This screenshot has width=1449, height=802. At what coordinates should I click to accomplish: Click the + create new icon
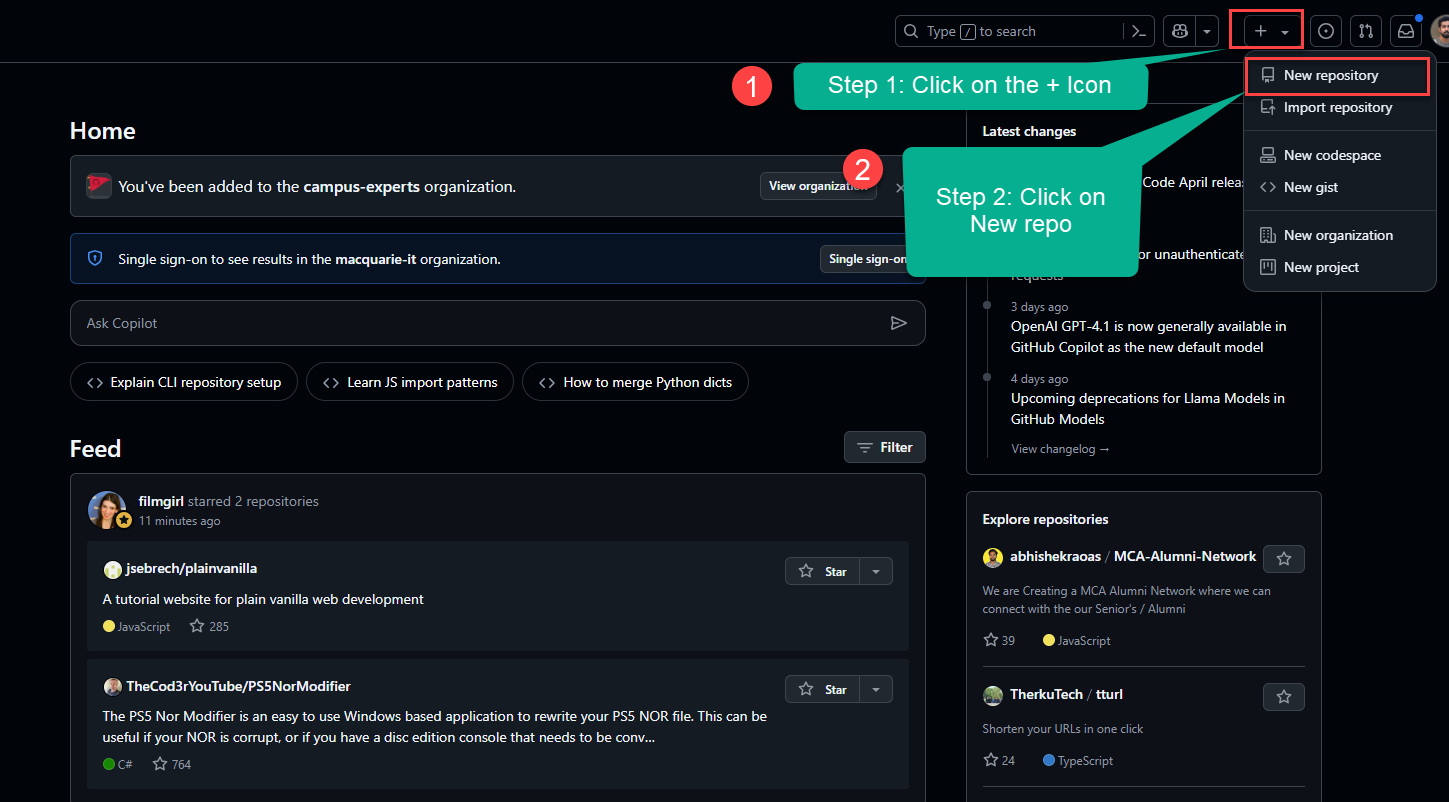tap(1258, 31)
